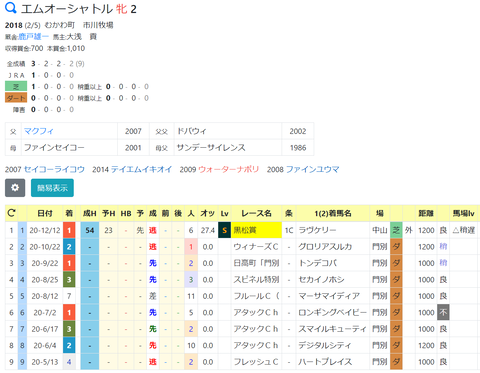Click winner name ハートプレイス

[x=325, y=362]
